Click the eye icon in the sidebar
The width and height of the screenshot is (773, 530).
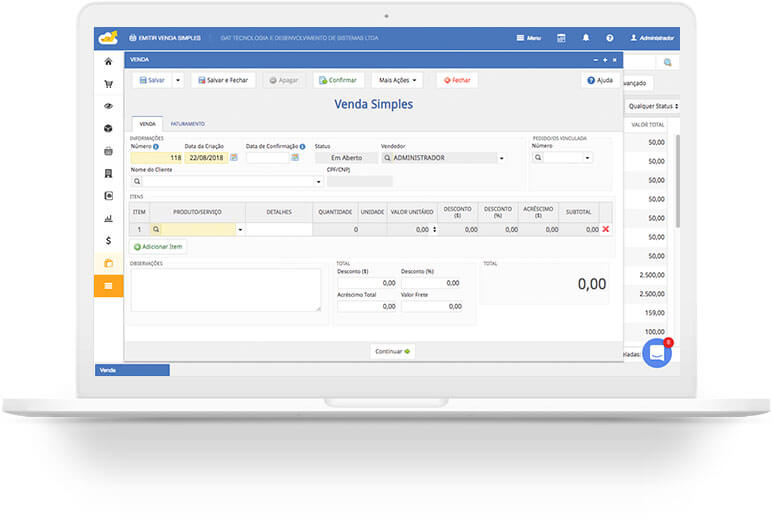click(x=108, y=105)
